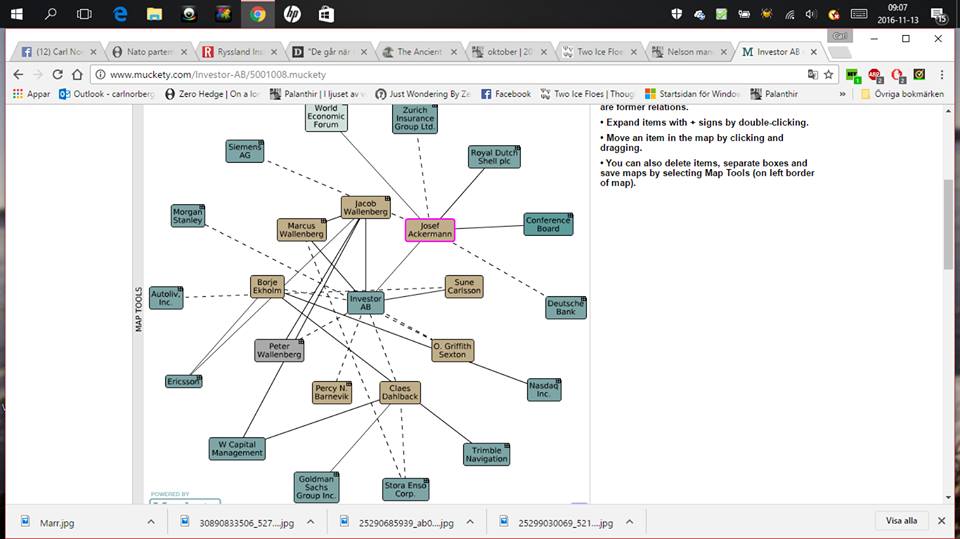Open menu arrow for 30890833506 download

point(310,522)
